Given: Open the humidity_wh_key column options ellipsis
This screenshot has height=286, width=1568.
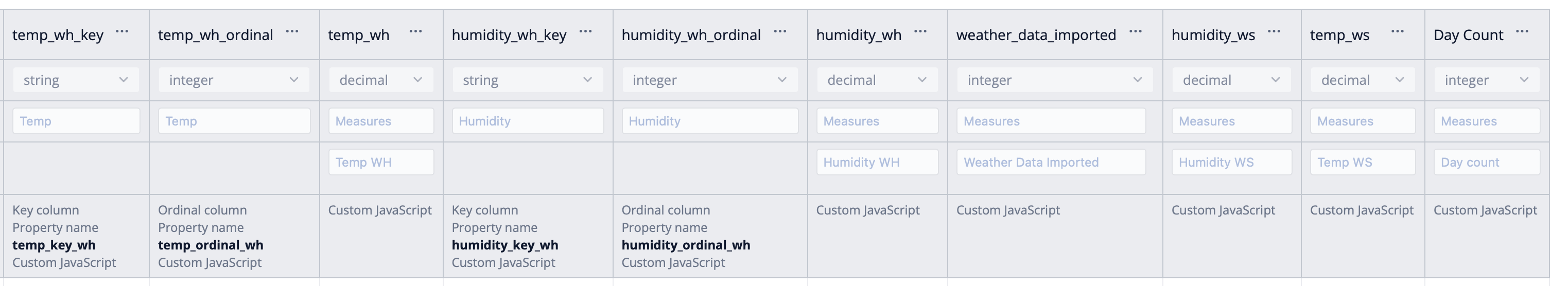Looking at the screenshot, I should click(x=586, y=32).
